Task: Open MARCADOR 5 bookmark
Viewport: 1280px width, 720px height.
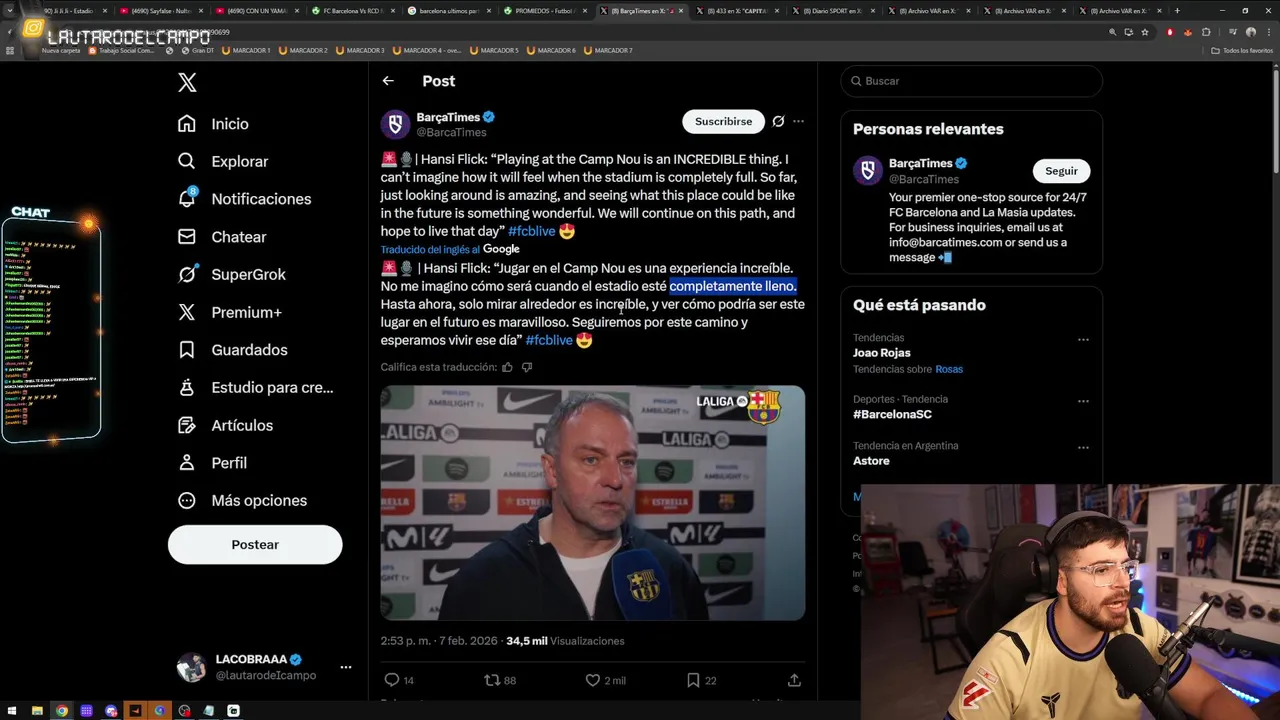Action: 494,50
